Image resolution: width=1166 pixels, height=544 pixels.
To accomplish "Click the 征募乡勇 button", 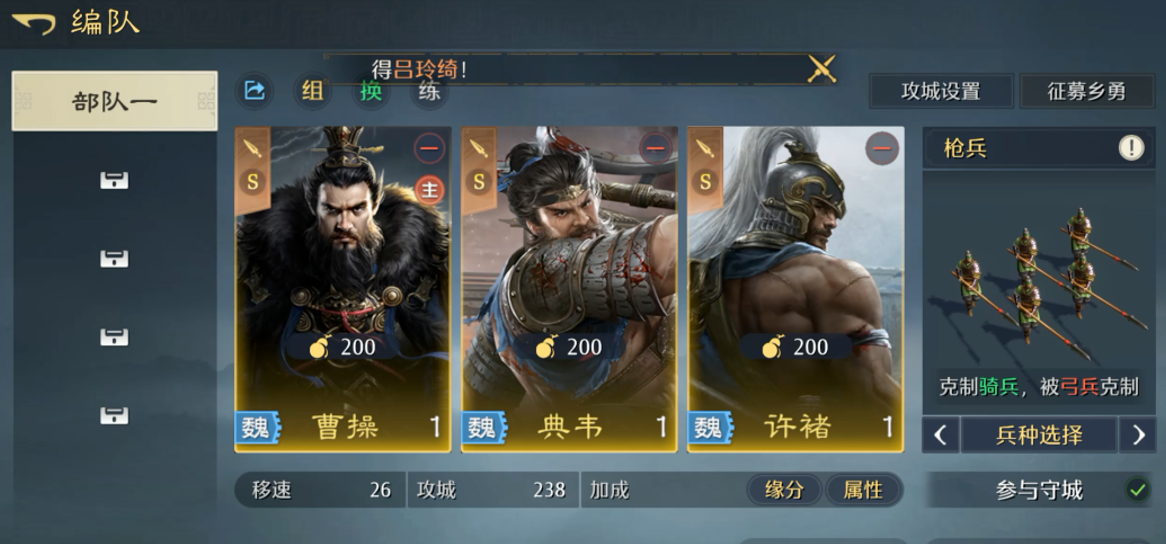I will [x=1086, y=91].
